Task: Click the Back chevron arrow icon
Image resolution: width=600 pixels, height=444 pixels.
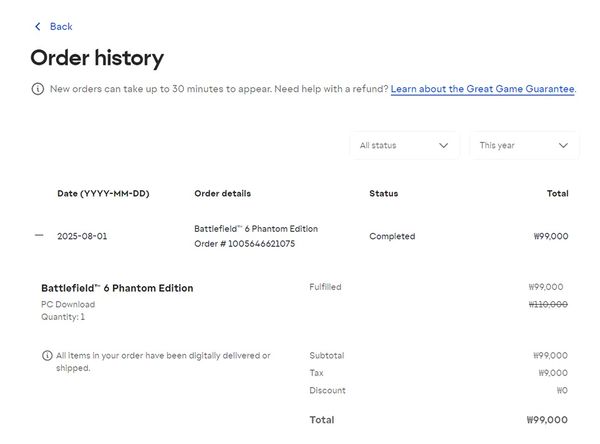Action: tap(38, 26)
